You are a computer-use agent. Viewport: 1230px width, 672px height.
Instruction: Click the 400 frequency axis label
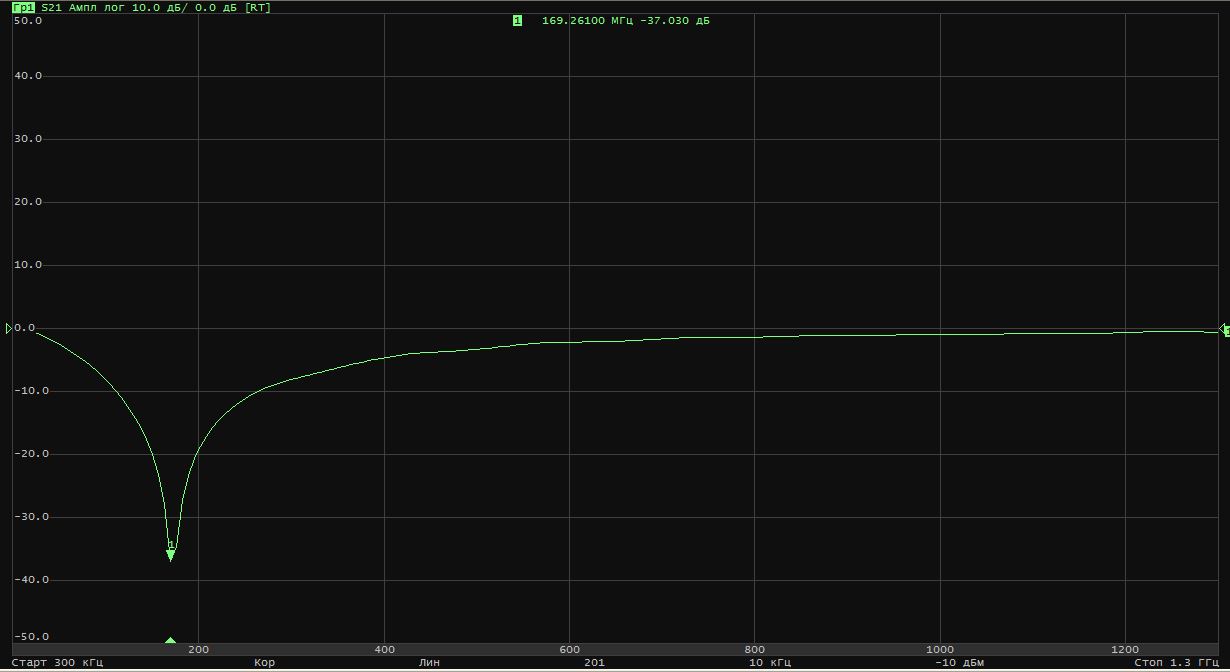pos(384,649)
